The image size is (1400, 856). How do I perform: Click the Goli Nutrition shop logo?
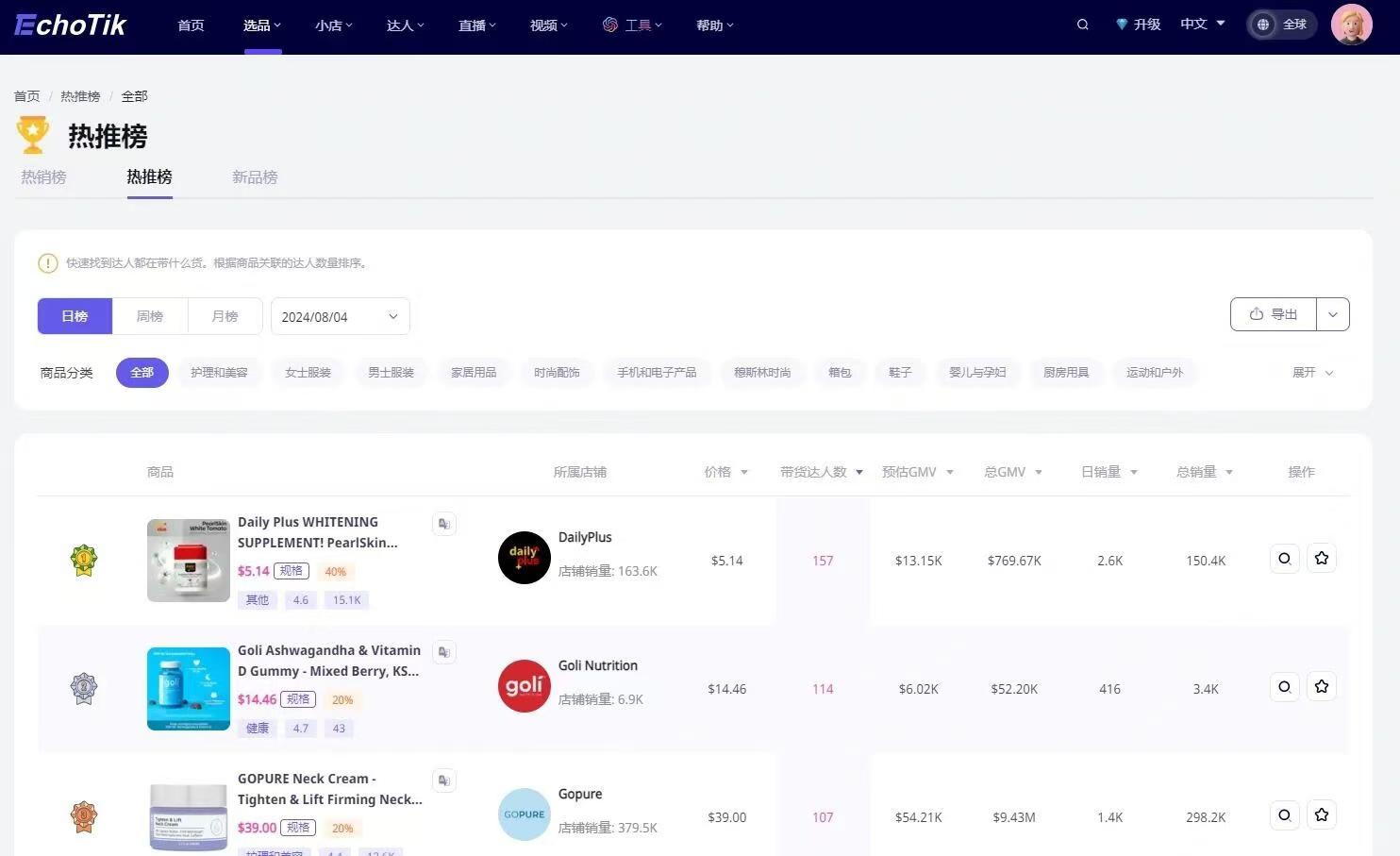[525, 686]
